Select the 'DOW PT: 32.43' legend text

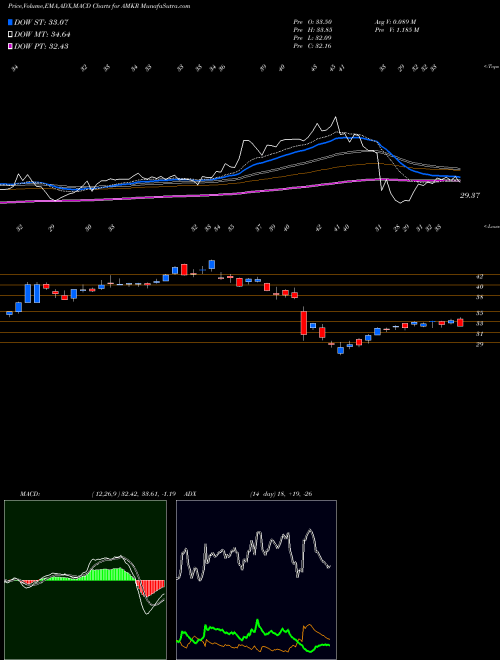tap(41, 46)
